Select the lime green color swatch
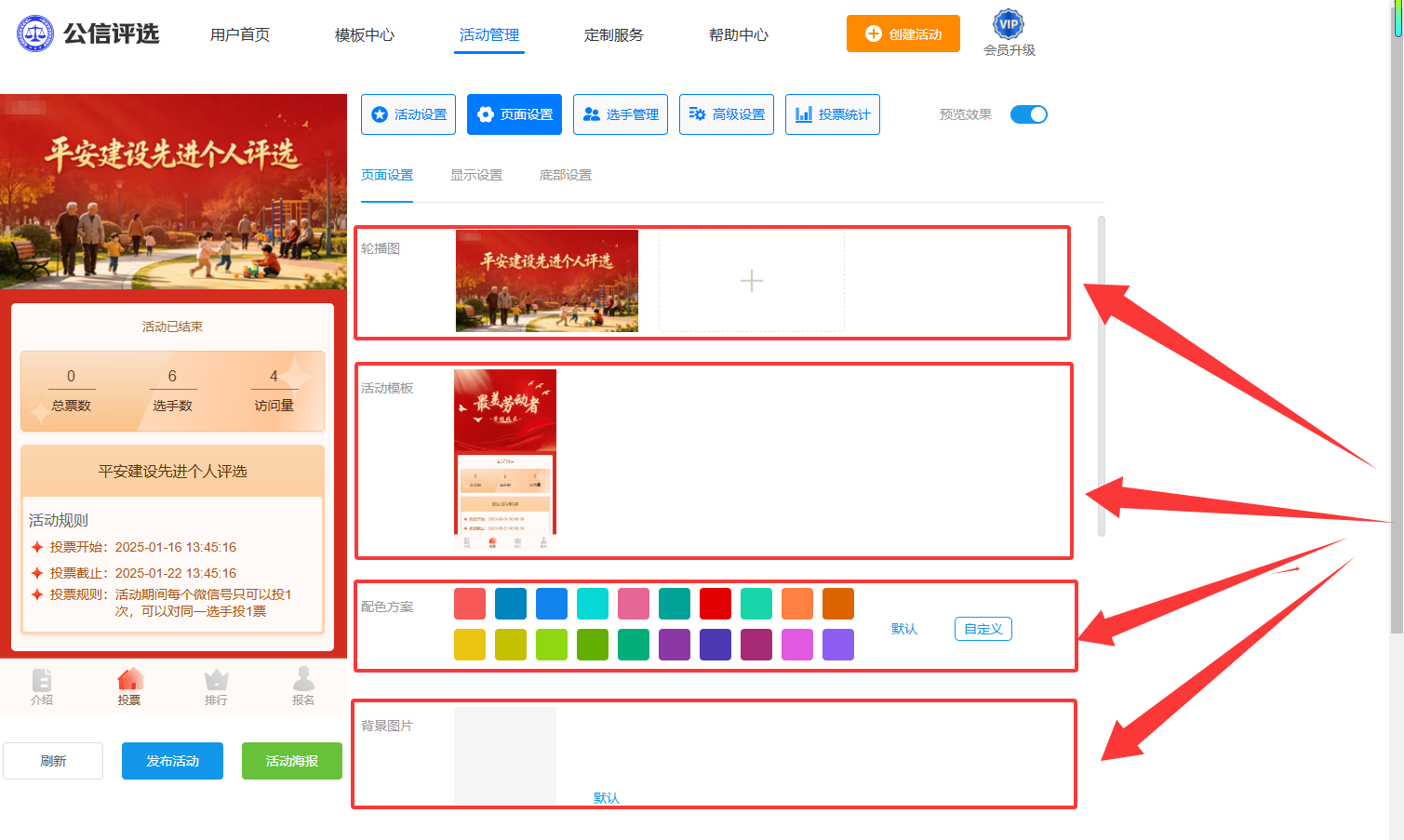Viewport: 1404px width, 840px height. pos(552,645)
